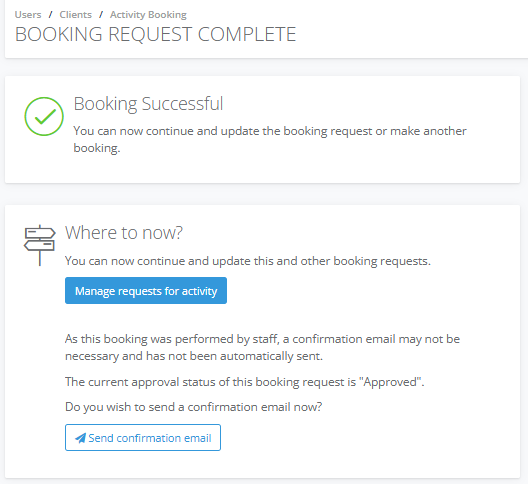Click the BOOKING REQUEST COMPLETE page title
528x484 pixels.
[155, 34]
